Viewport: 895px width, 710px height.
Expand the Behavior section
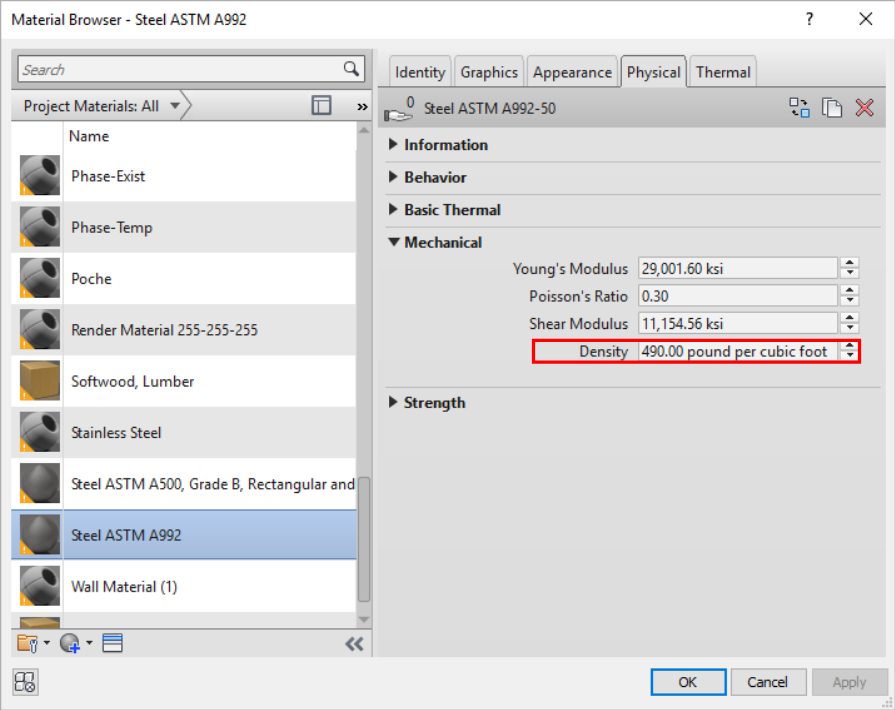coord(393,177)
